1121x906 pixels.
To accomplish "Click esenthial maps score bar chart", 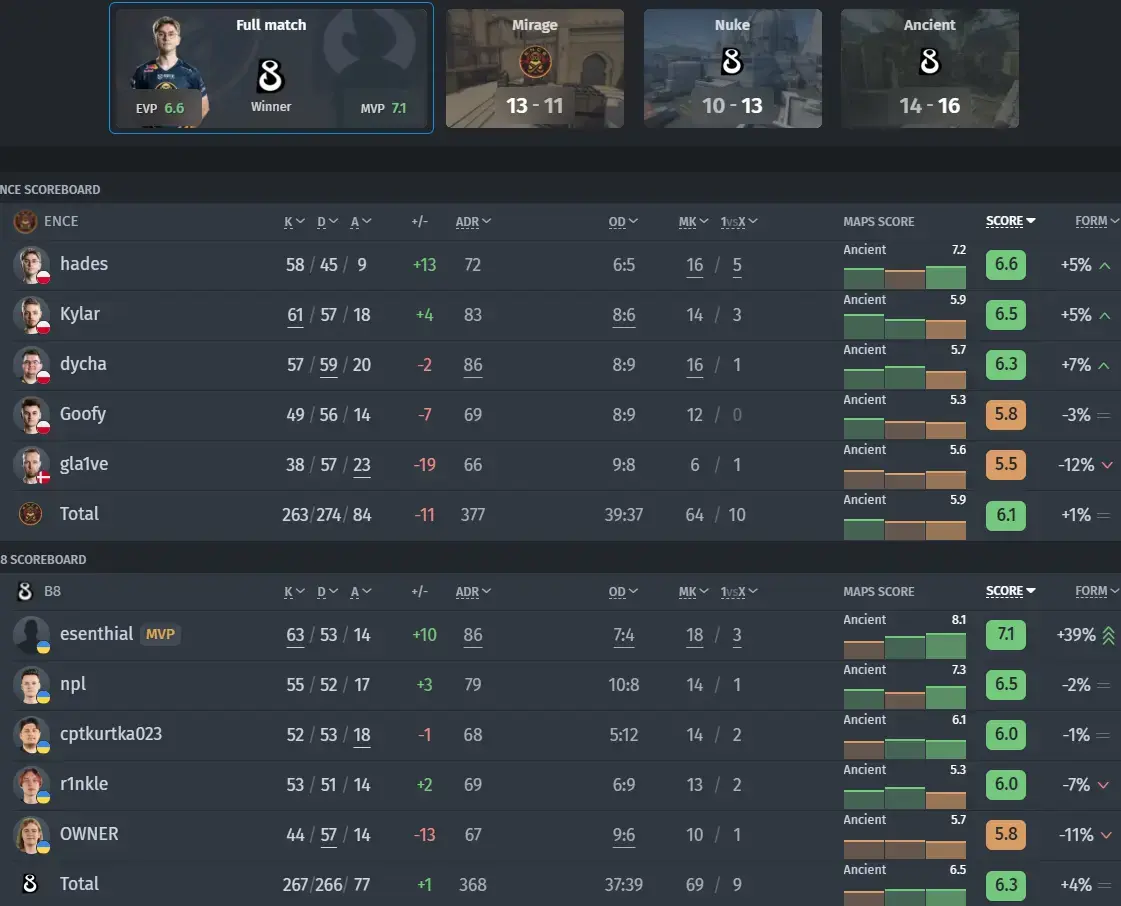I will [904, 646].
